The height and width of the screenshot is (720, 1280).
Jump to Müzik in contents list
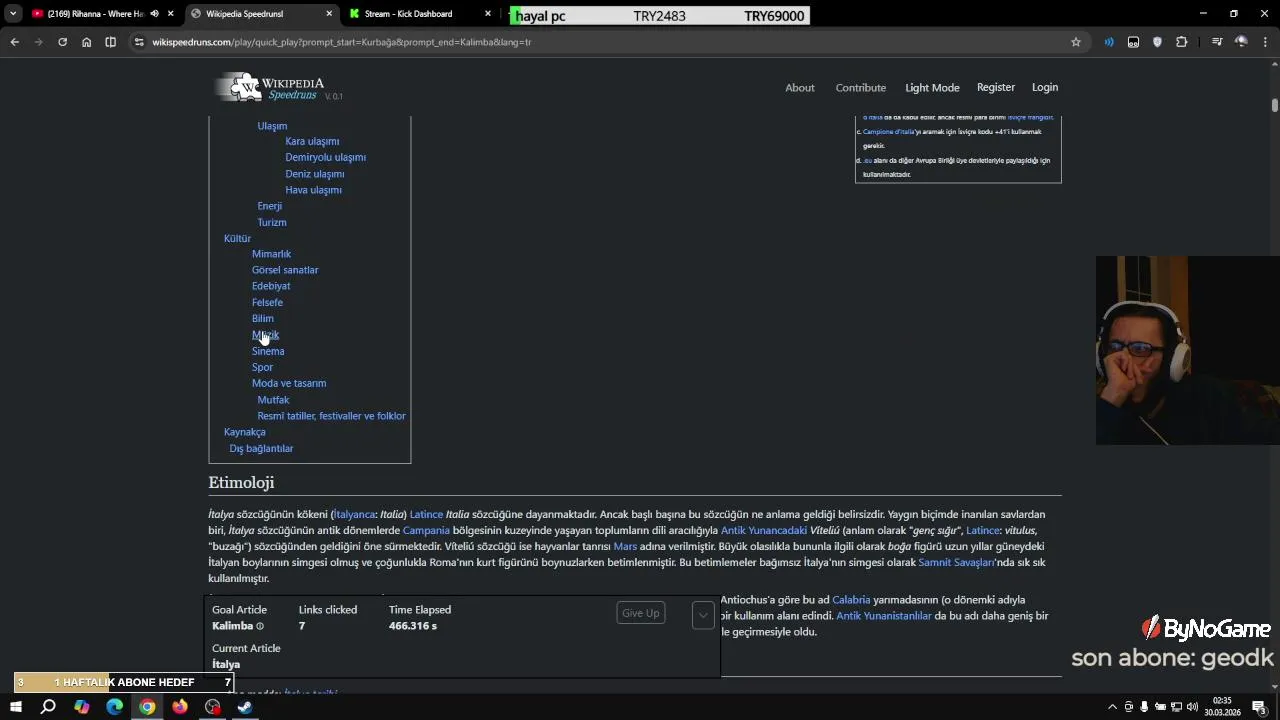[x=265, y=335]
